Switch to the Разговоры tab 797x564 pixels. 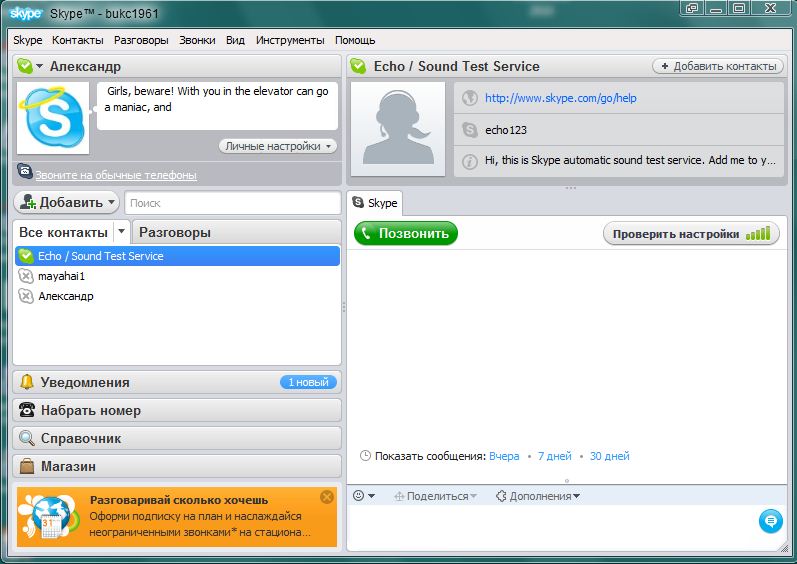click(x=236, y=233)
